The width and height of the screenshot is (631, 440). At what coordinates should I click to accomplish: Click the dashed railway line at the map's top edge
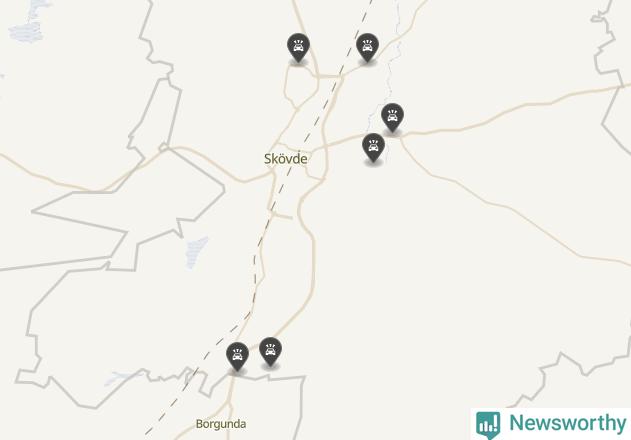368,5
